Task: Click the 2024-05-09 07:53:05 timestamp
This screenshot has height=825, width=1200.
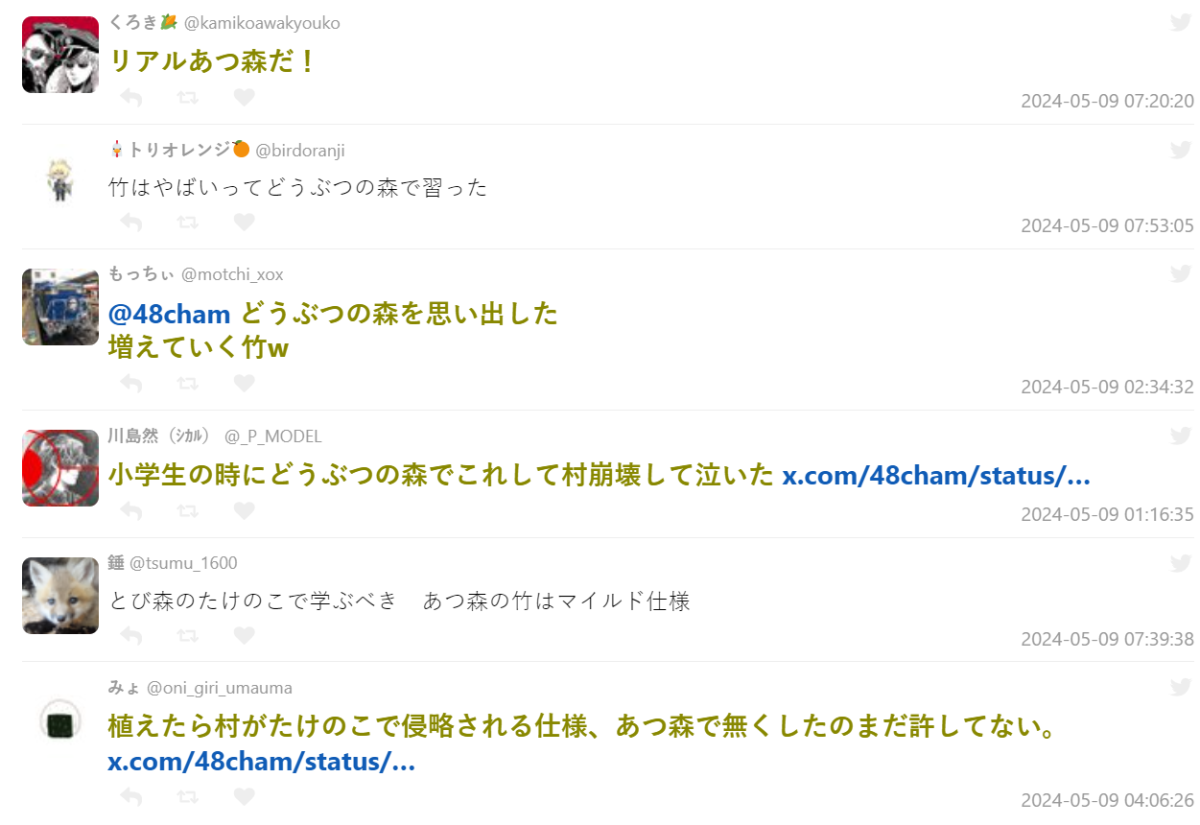Action: pyautogui.click(x=1107, y=225)
